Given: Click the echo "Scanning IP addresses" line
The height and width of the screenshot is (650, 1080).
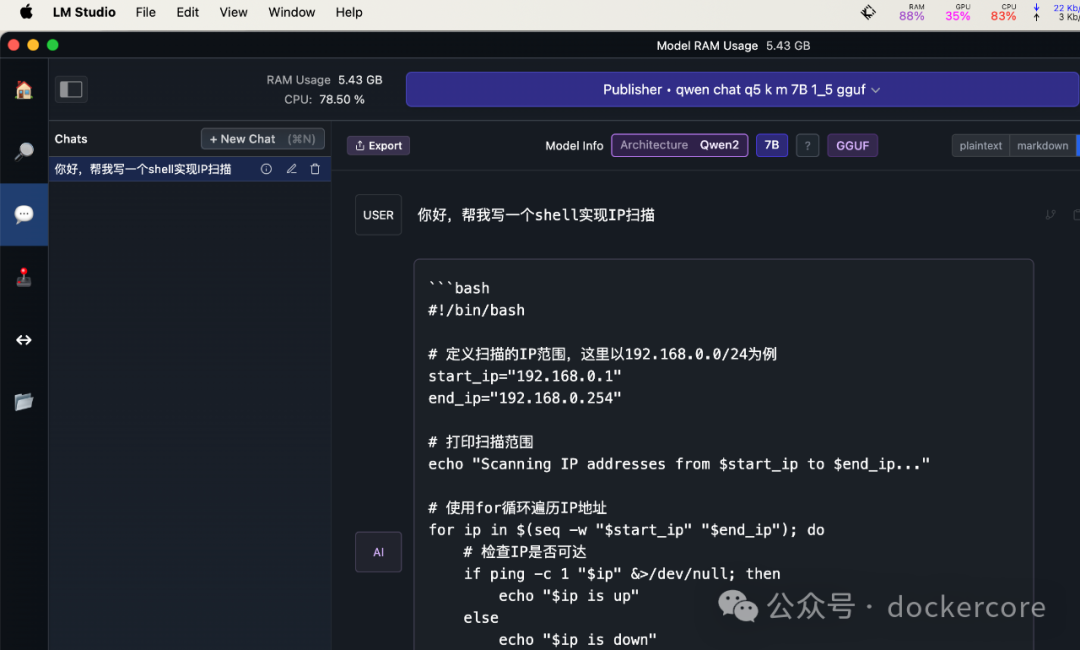Looking at the screenshot, I should point(679,464).
